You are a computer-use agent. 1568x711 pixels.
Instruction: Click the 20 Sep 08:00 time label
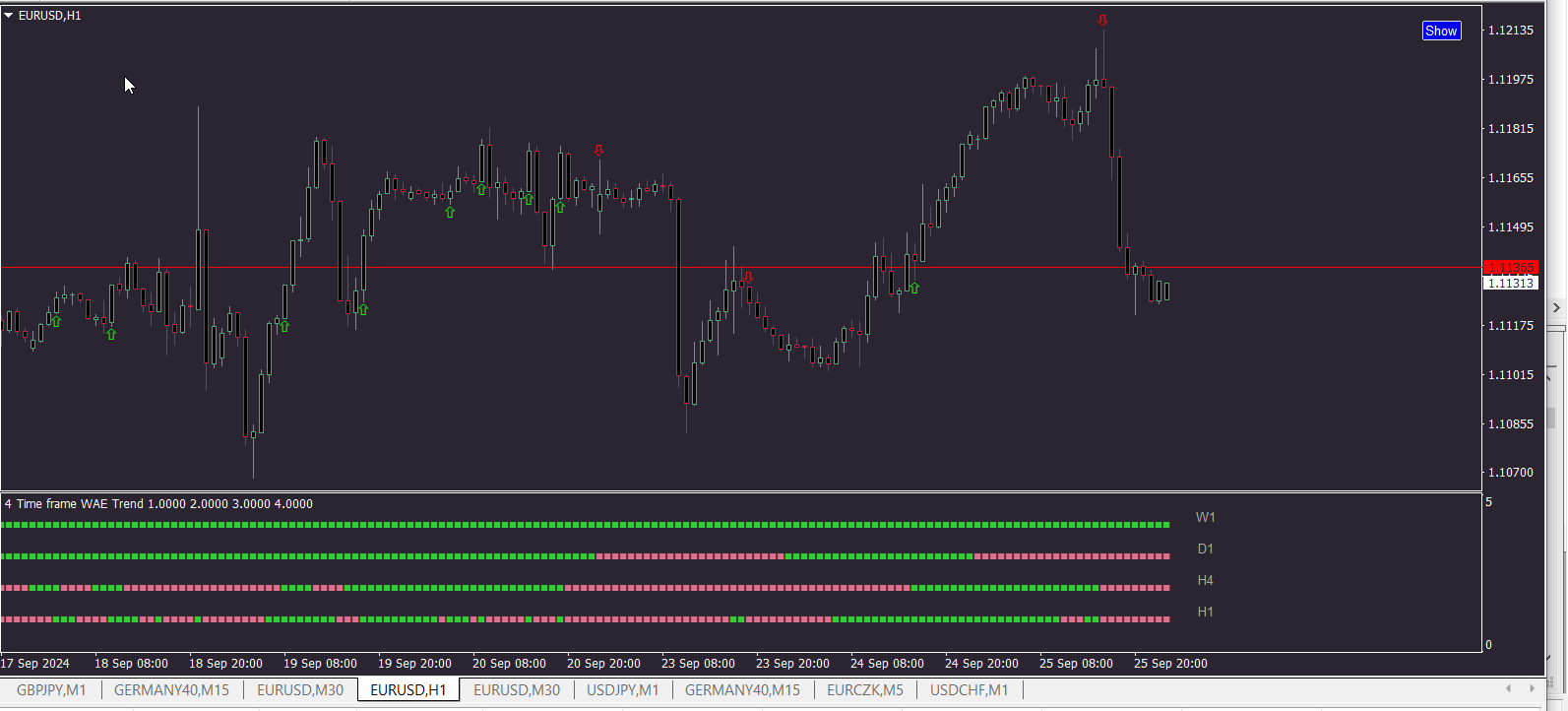tap(509, 664)
